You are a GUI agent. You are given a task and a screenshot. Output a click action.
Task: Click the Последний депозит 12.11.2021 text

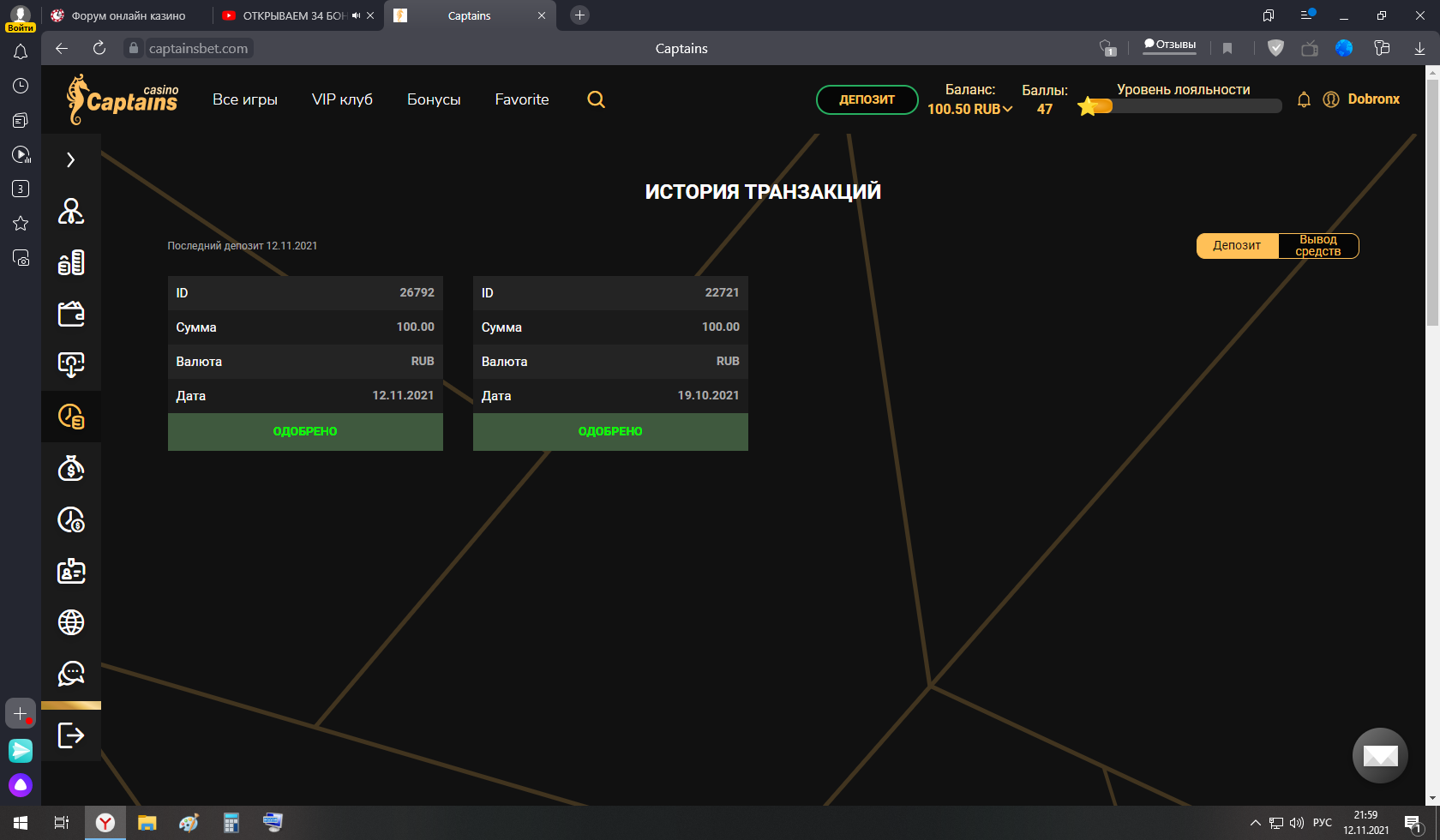coord(243,246)
